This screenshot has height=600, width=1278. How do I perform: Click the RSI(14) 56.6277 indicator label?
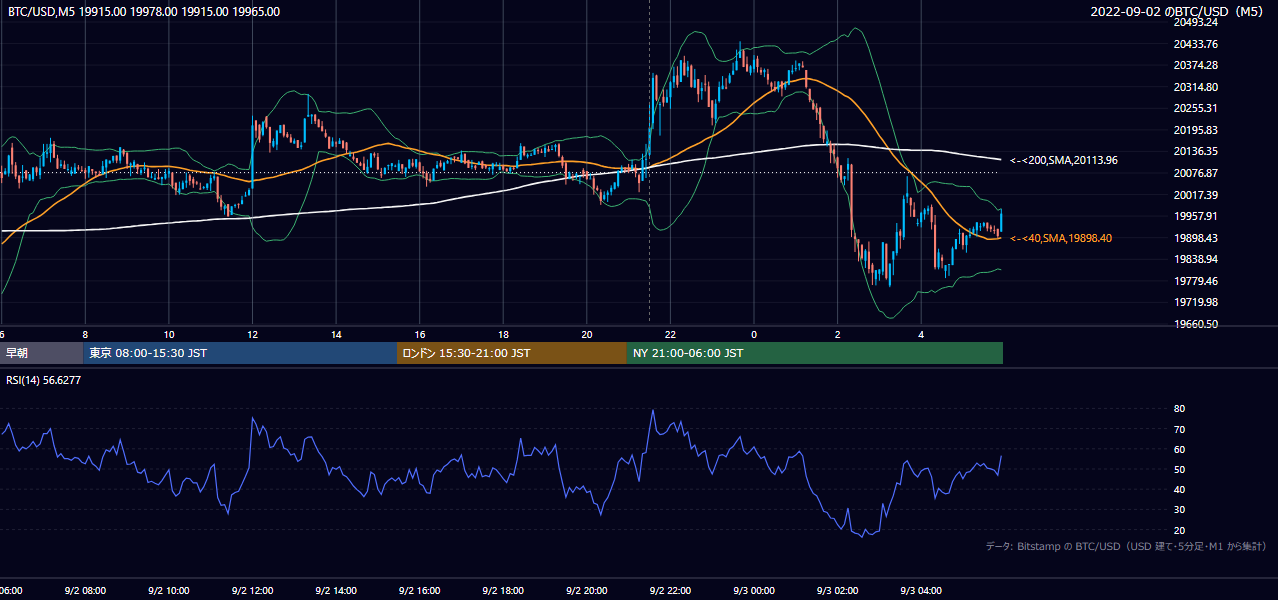click(x=44, y=380)
